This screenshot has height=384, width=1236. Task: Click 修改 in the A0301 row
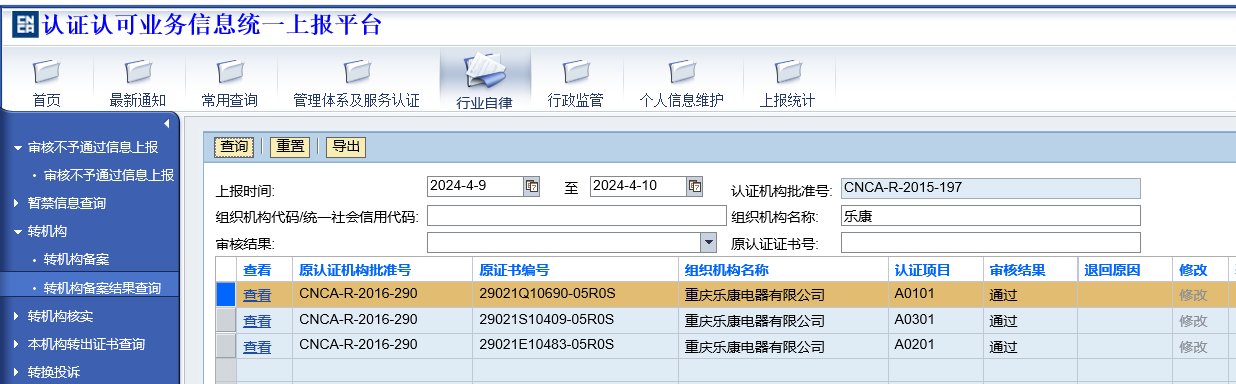(x=1193, y=321)
